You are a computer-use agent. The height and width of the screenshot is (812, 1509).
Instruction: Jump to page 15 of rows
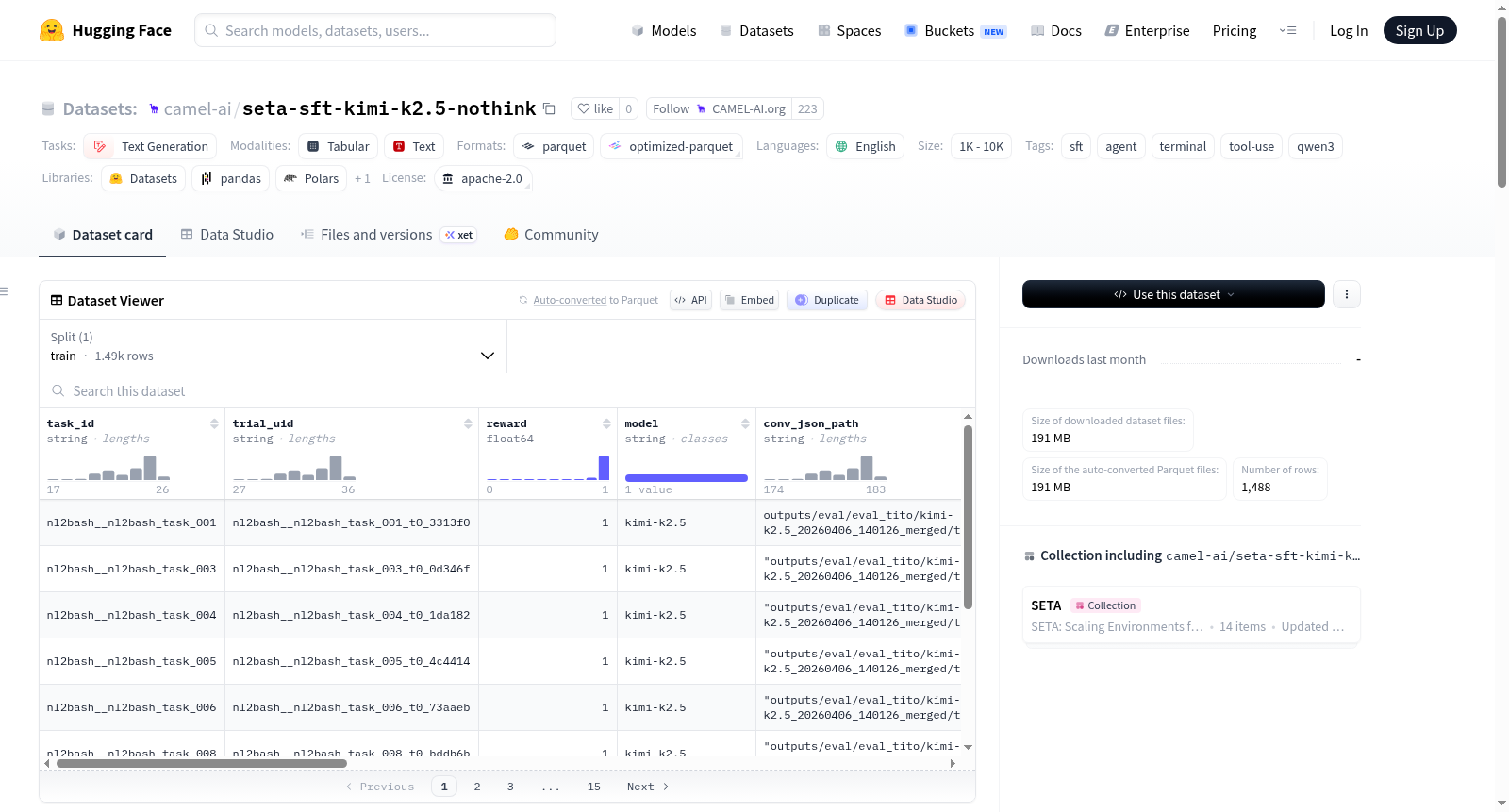tap(593, 787)
